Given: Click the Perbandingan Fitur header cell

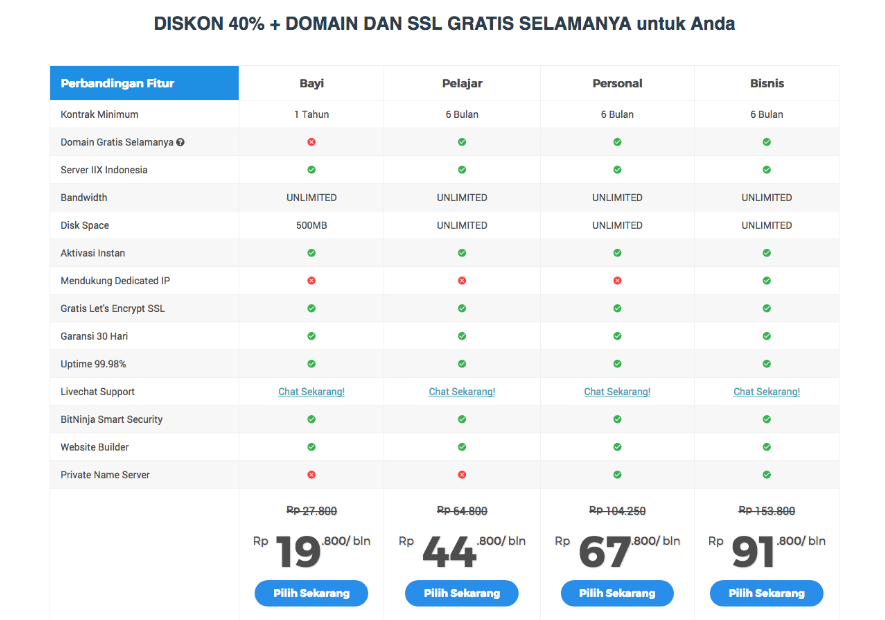Looking at the screenshot, I should [144, 83].
